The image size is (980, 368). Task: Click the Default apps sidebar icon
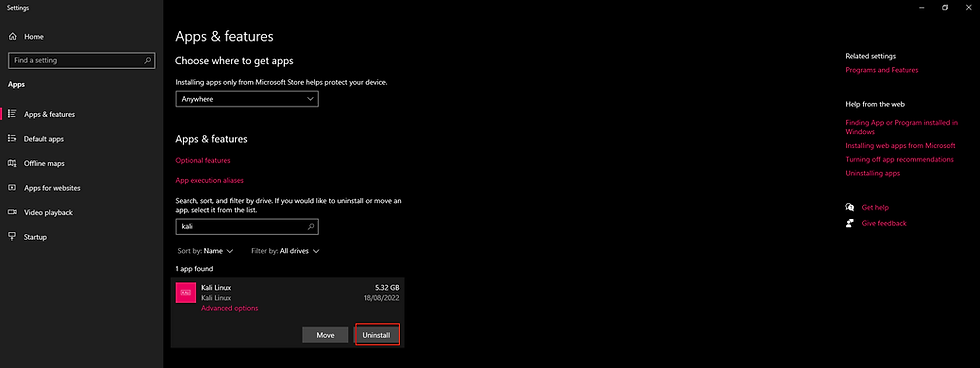(x=12, y=139)
